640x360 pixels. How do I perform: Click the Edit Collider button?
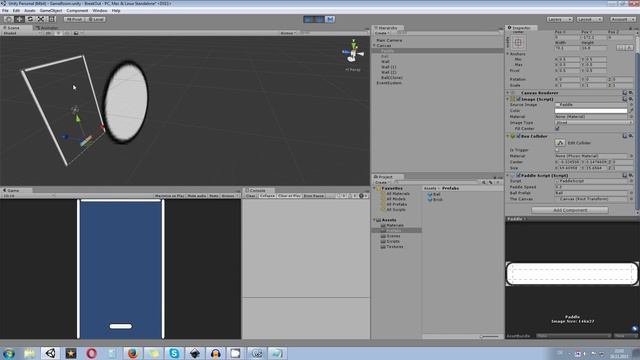tap(560, 143)
